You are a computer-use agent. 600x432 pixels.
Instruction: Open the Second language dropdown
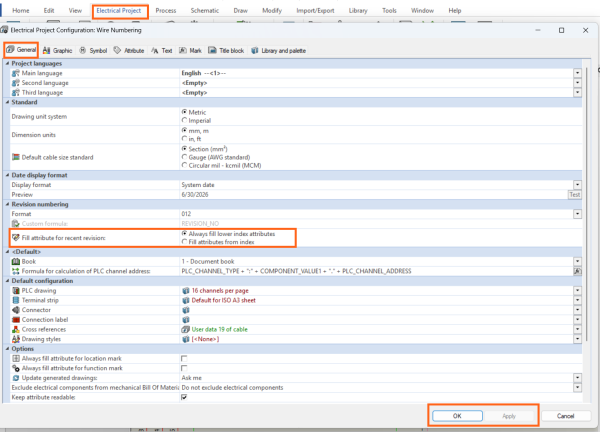pos(577,83)
